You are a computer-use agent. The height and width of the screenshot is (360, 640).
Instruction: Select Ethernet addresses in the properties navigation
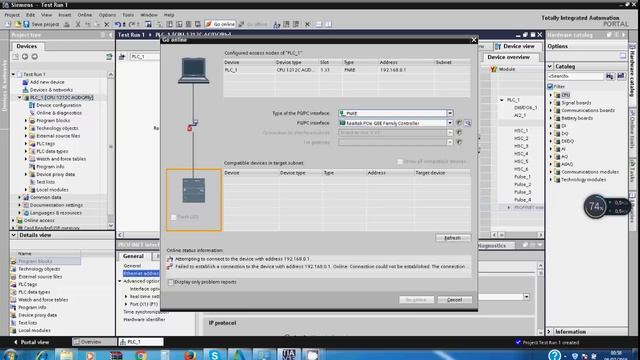pos(141,273)
